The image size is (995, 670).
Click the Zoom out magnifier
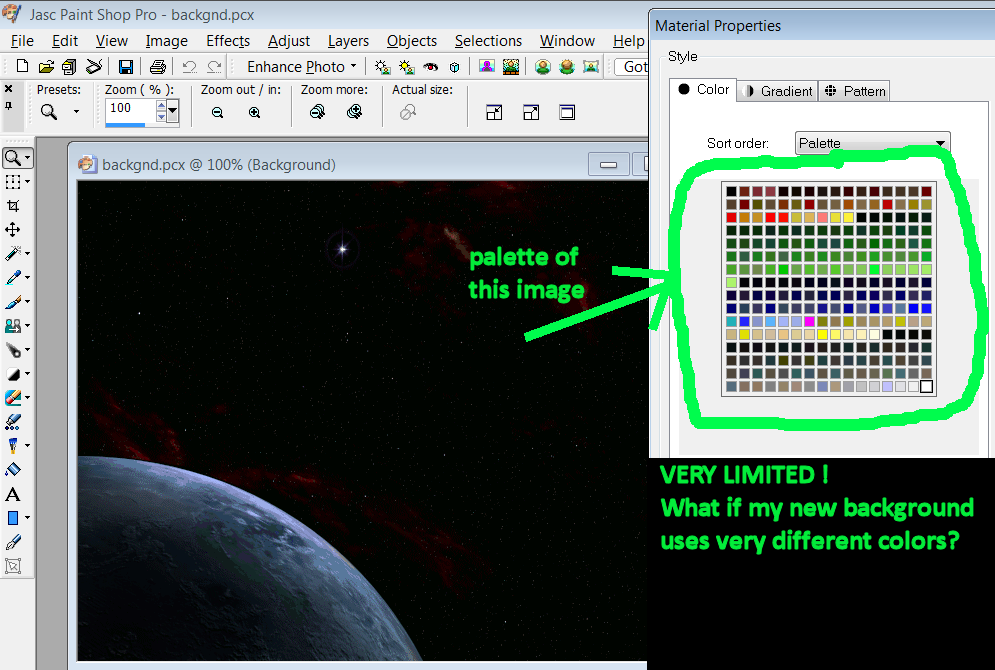217,113
